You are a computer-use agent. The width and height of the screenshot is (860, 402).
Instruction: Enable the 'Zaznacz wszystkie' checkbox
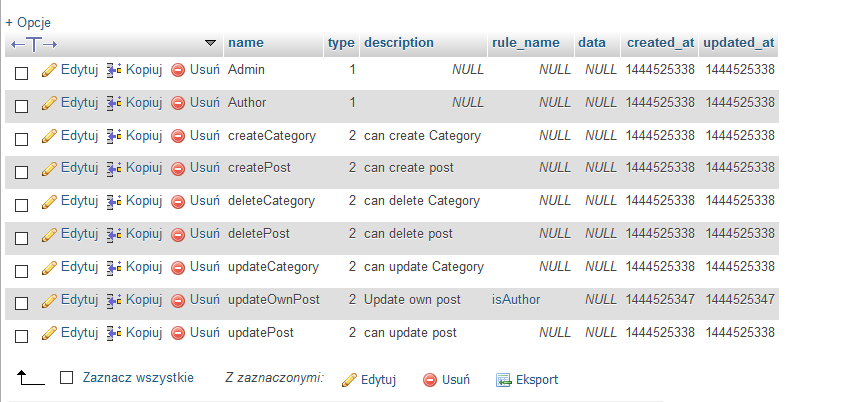pos(67,378)
